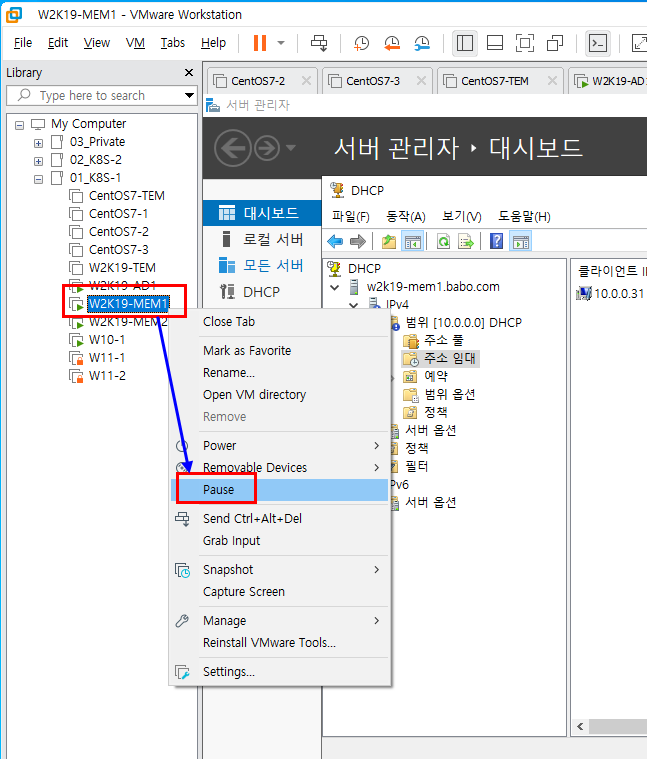Choose Send Ctrl+Alt+Del in context menu

pos(280,518)
